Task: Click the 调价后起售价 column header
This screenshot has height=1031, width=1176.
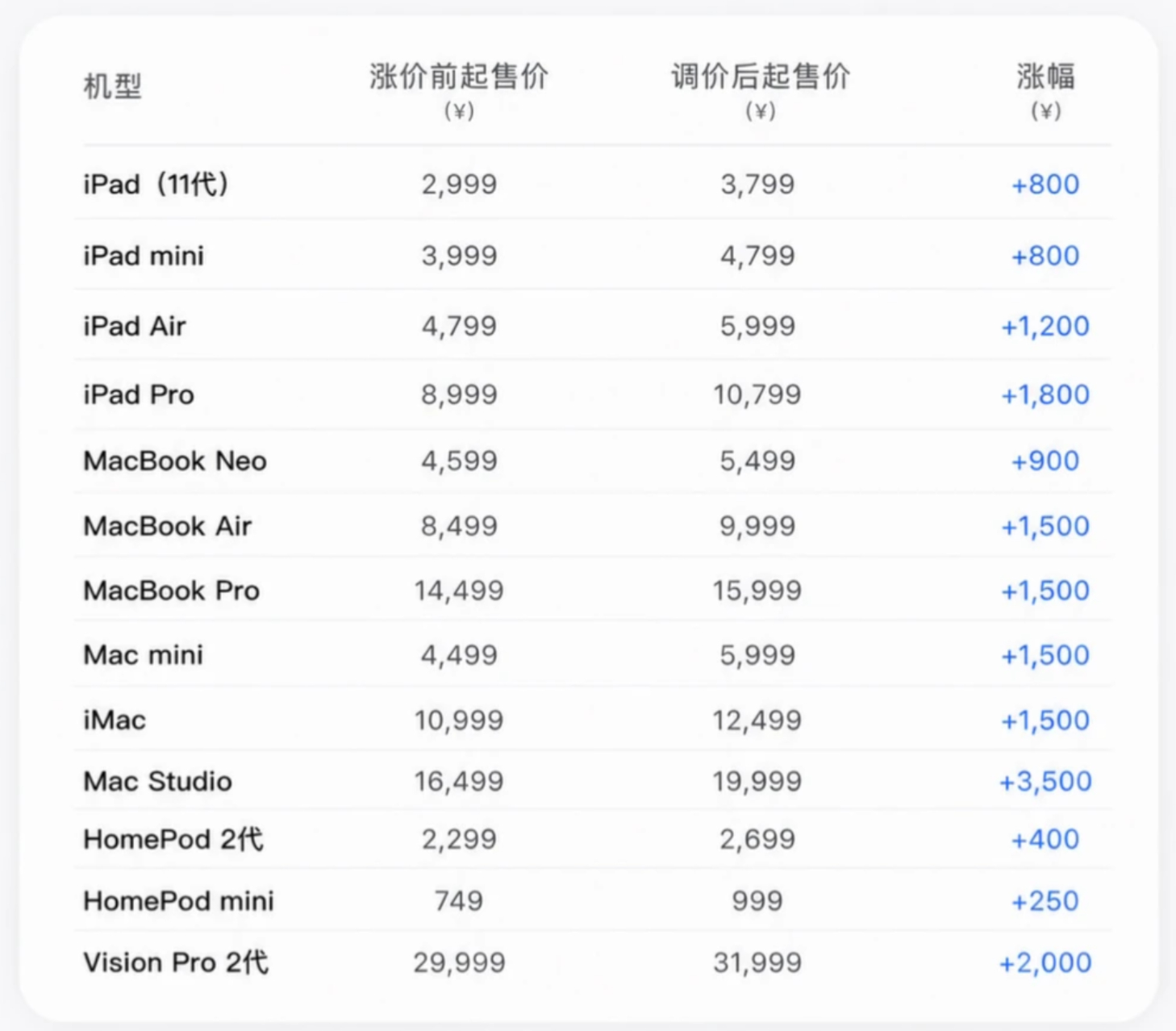Action: pos(761,77)
